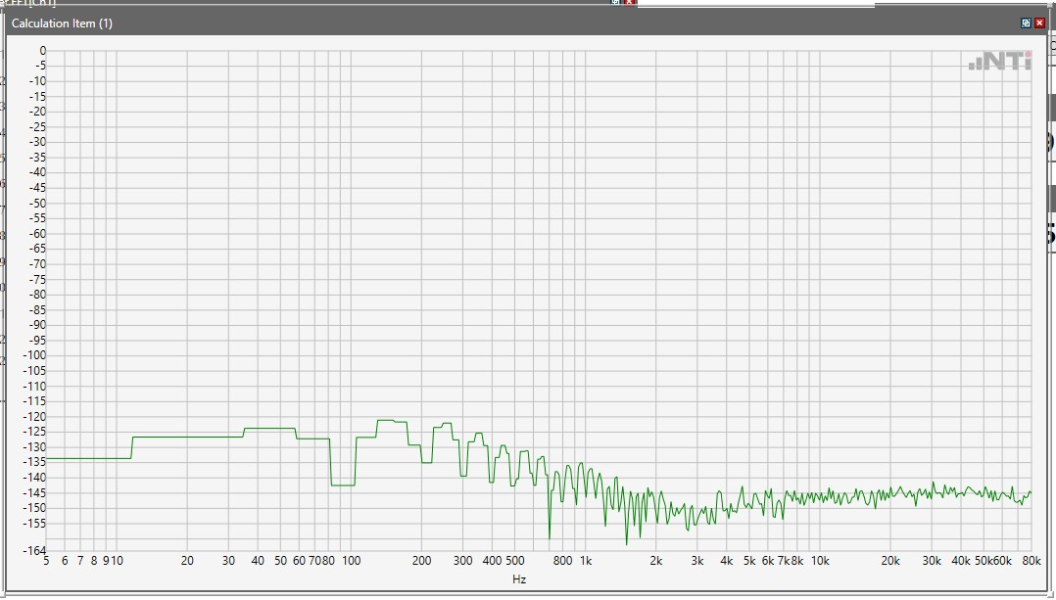
Task: Click the 20 Hz tick label on x-axis
Action: [187, 562]
